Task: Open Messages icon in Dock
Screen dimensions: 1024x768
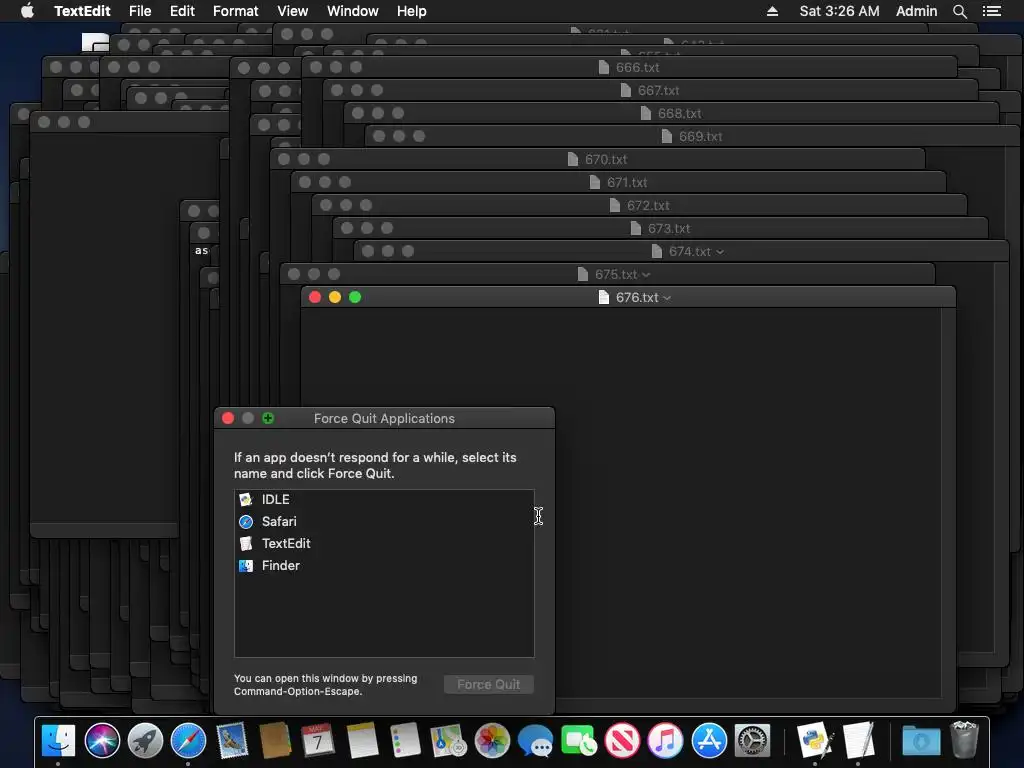Action: point(536,741)
